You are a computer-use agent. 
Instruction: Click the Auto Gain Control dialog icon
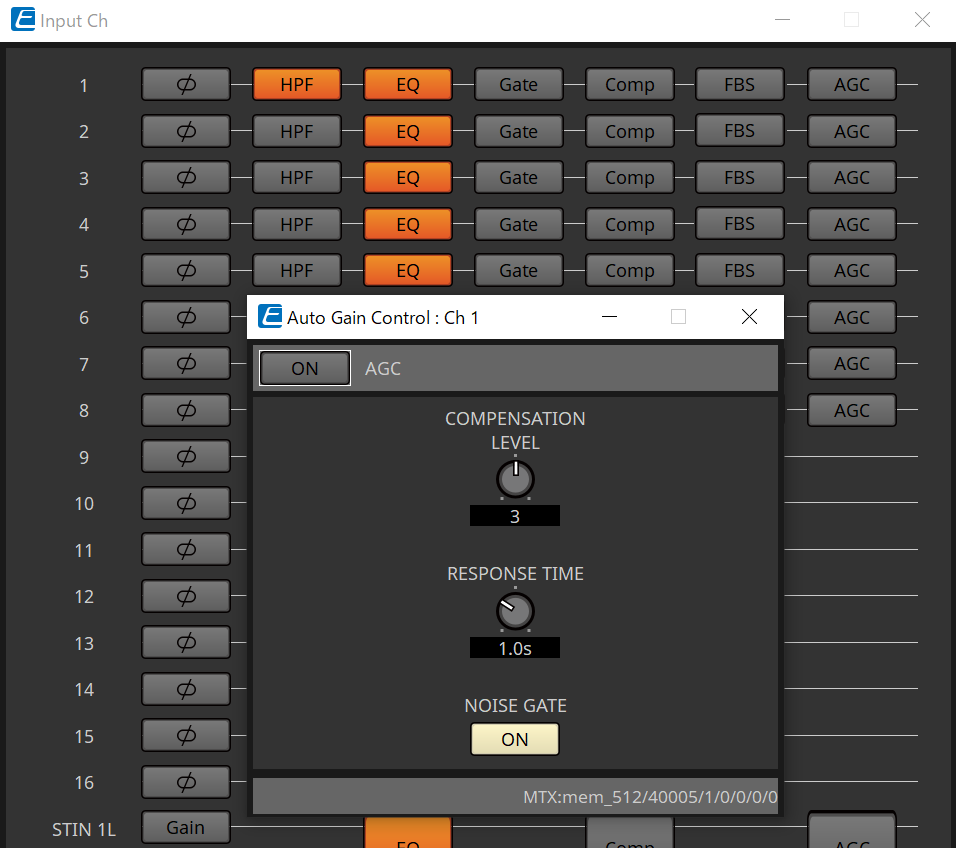pos(269,316)
